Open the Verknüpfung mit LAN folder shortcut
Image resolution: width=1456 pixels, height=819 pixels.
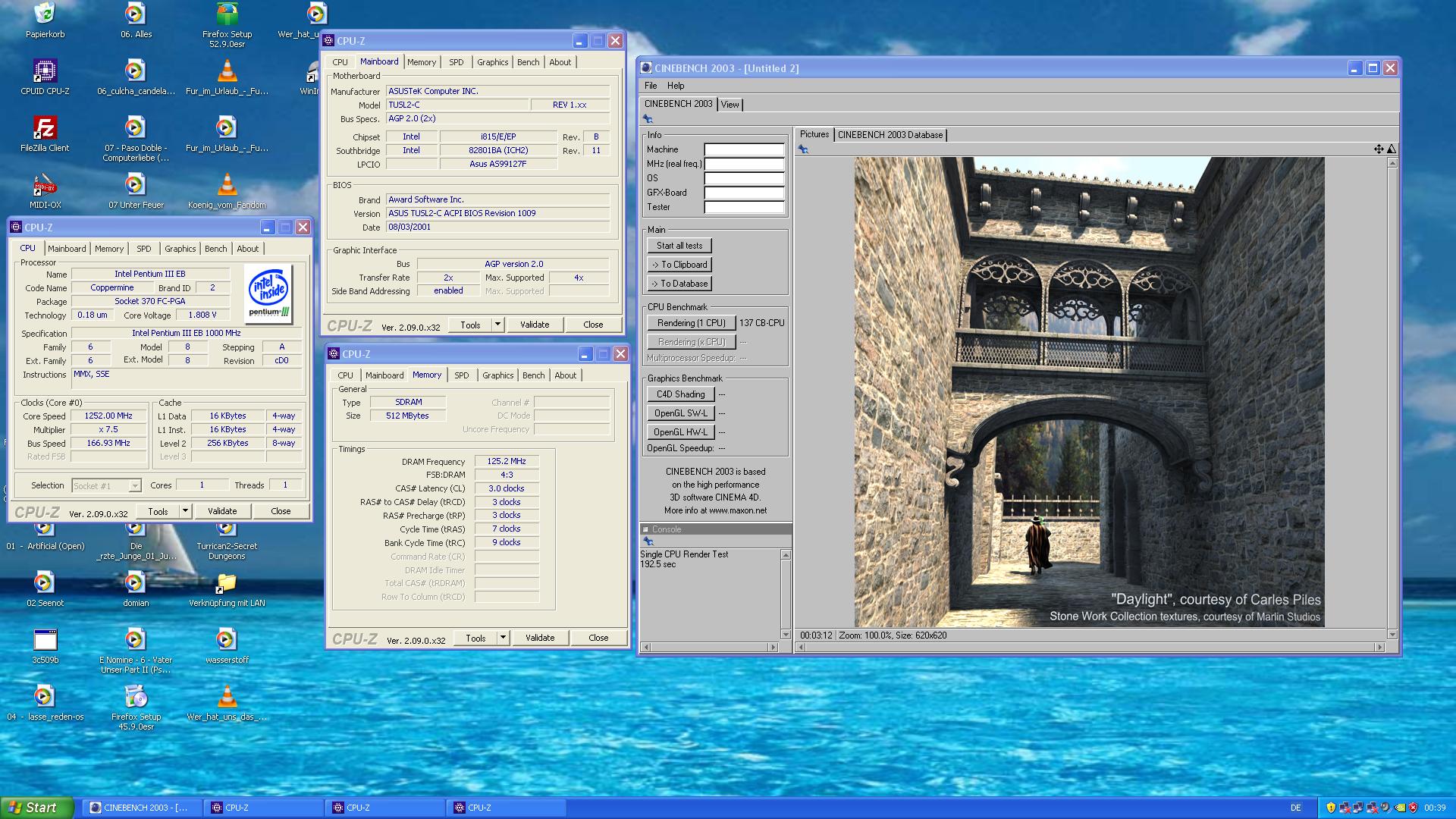click(227, 582)
